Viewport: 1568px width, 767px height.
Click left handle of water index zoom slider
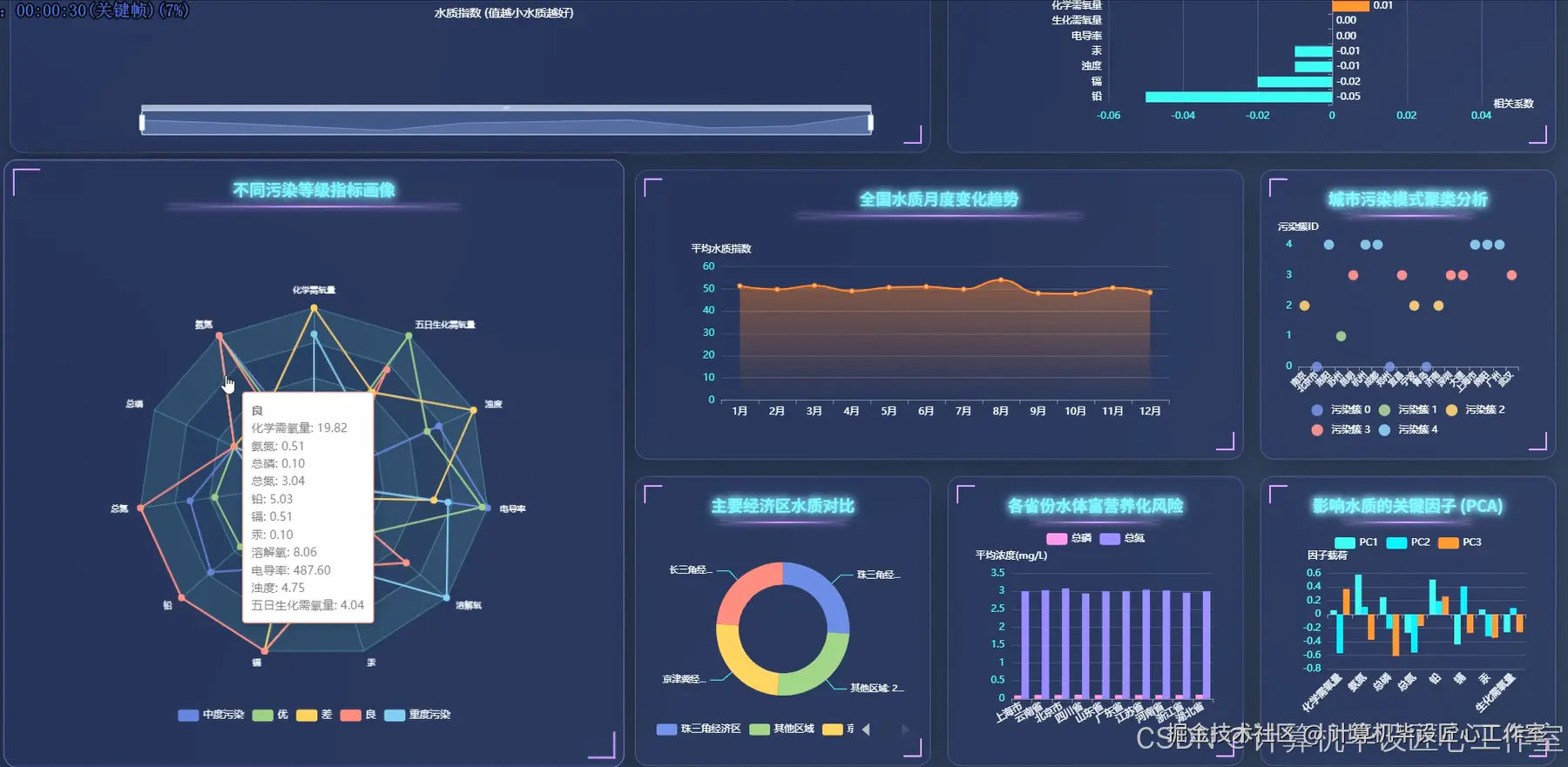pos(142,123)
